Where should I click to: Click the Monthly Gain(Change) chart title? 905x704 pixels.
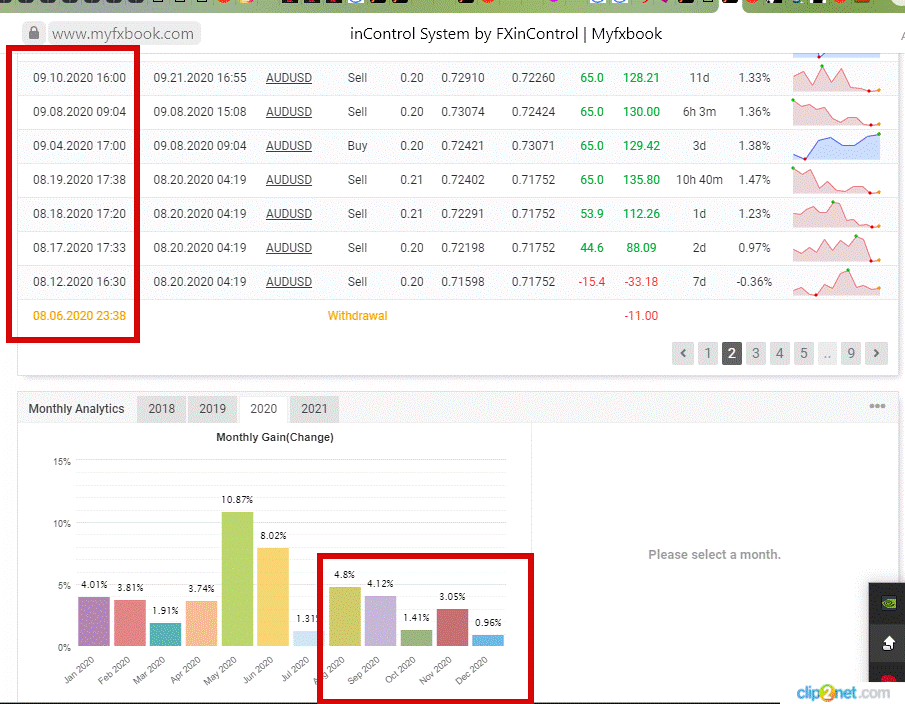pyautogui.click(x=275, y=437)
